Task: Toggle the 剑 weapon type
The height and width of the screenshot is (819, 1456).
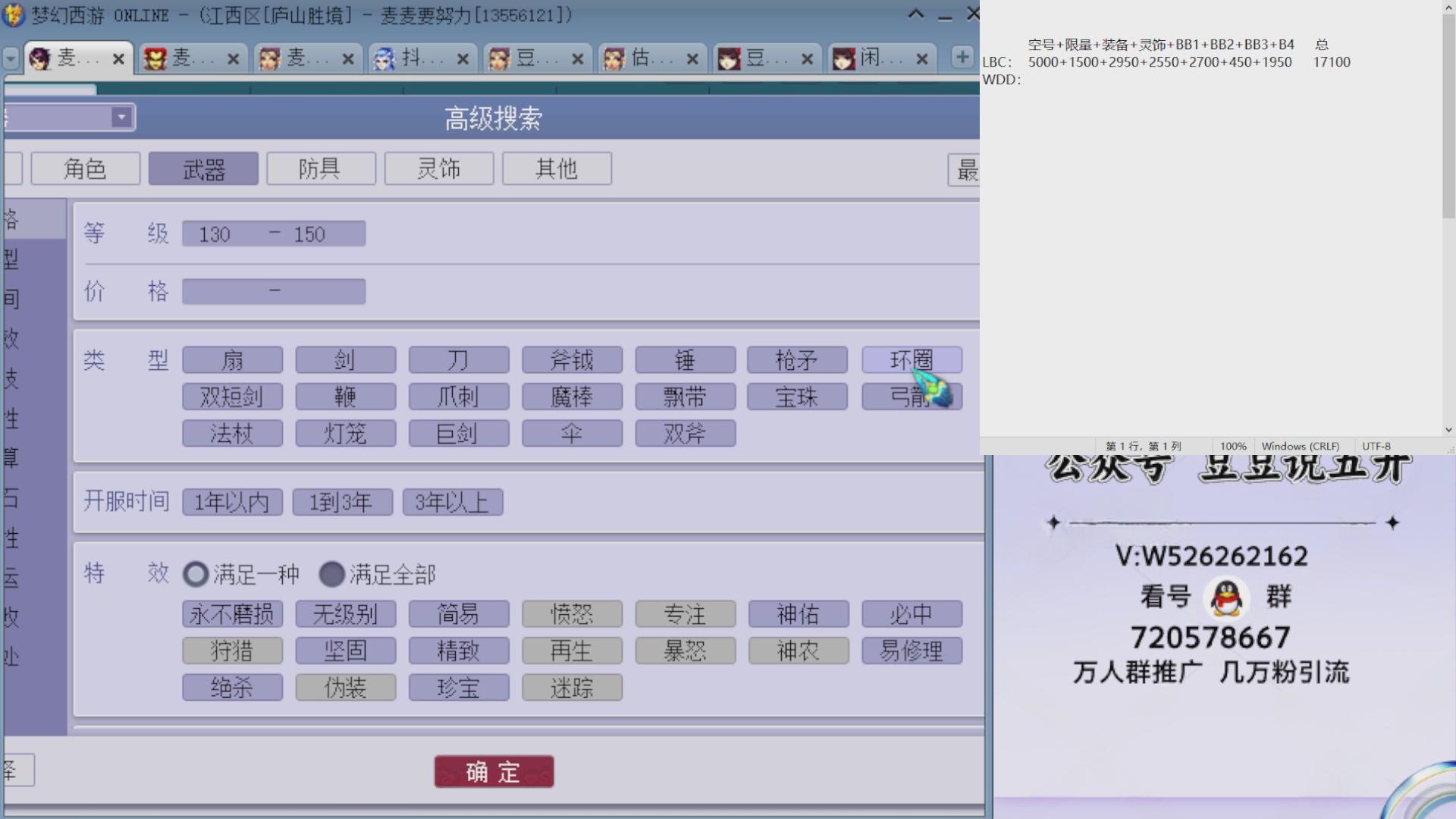Action: (345, 360)
